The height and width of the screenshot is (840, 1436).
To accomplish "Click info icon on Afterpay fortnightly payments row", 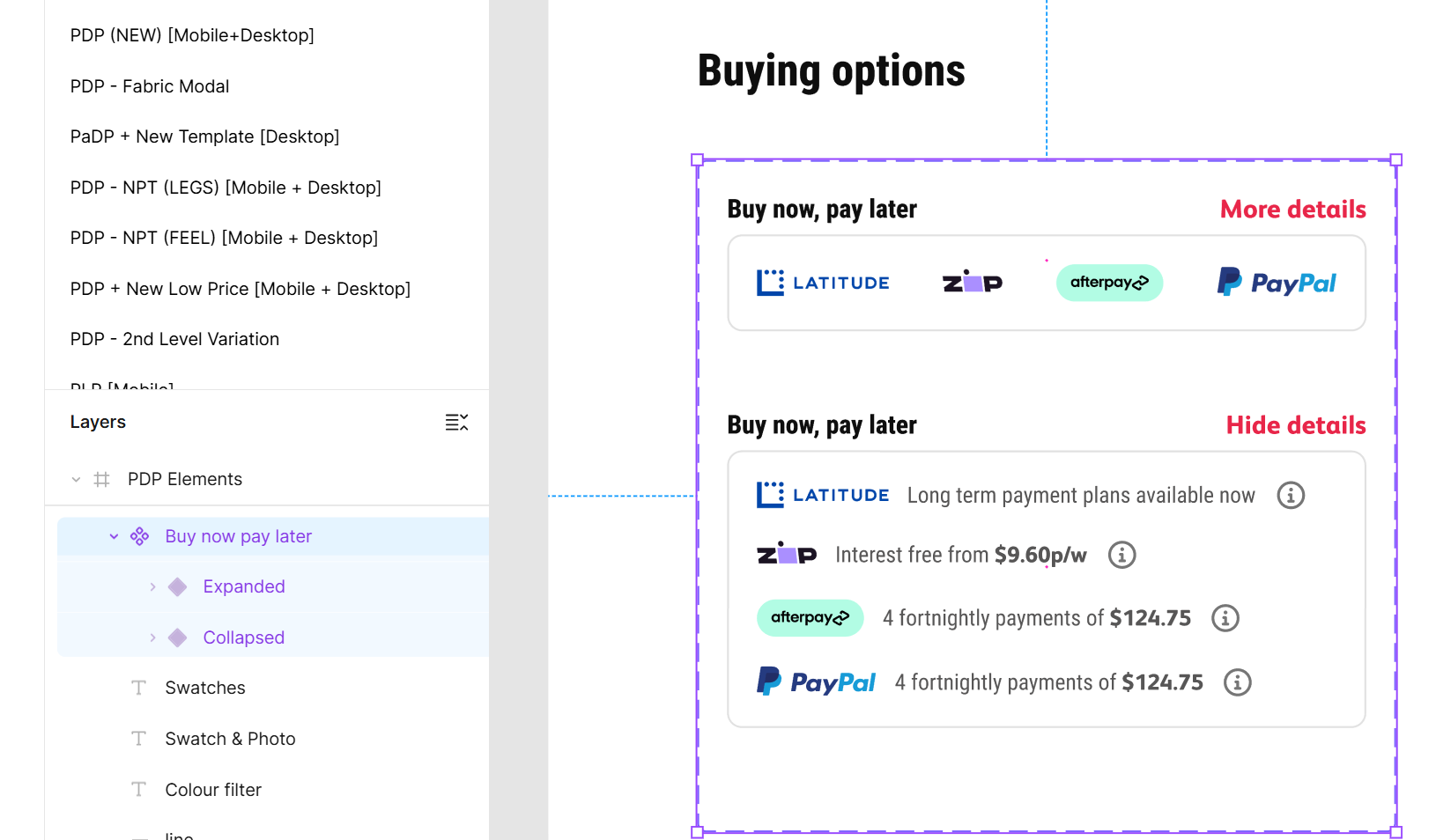I will (x=1225, y=618).
